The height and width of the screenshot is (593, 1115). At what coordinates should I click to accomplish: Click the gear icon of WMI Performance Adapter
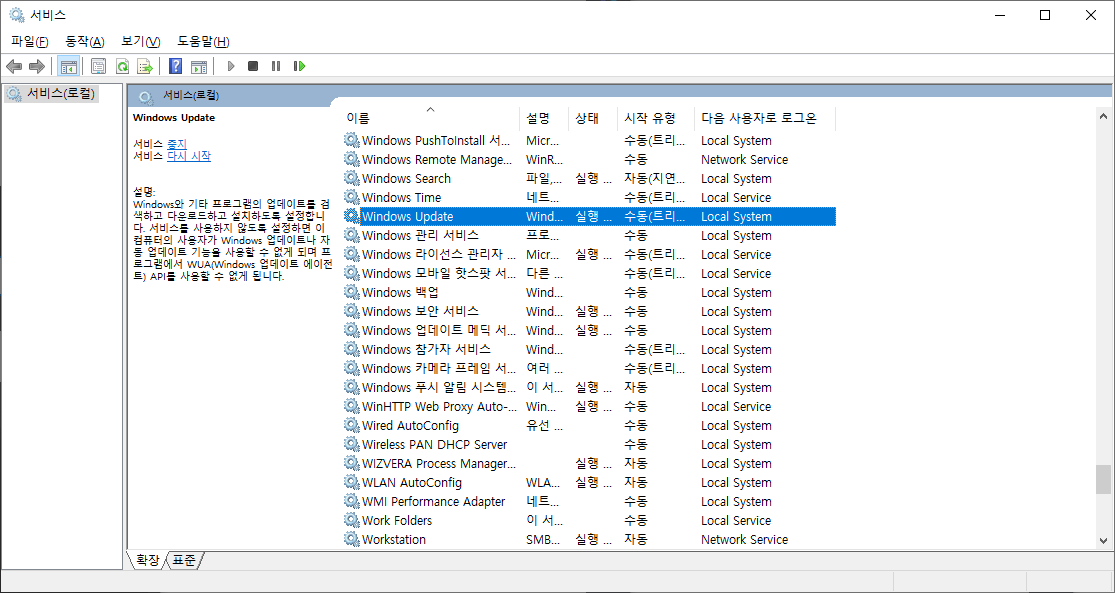click(351, 501)
